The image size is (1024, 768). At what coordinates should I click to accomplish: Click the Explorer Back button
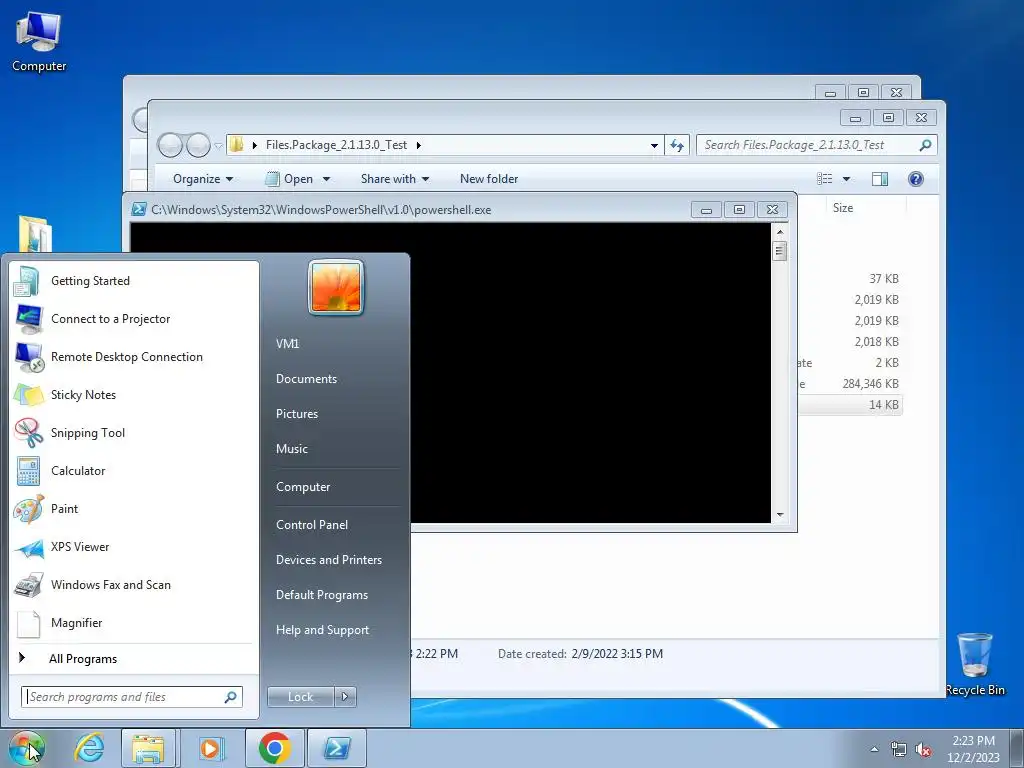point(170,145)
